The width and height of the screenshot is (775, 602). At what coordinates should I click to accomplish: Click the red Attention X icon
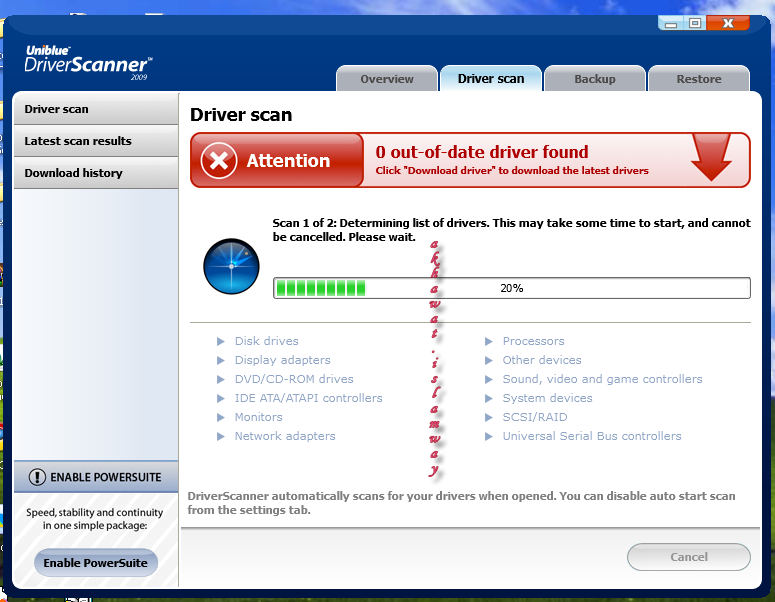click(x=218, y=161)
